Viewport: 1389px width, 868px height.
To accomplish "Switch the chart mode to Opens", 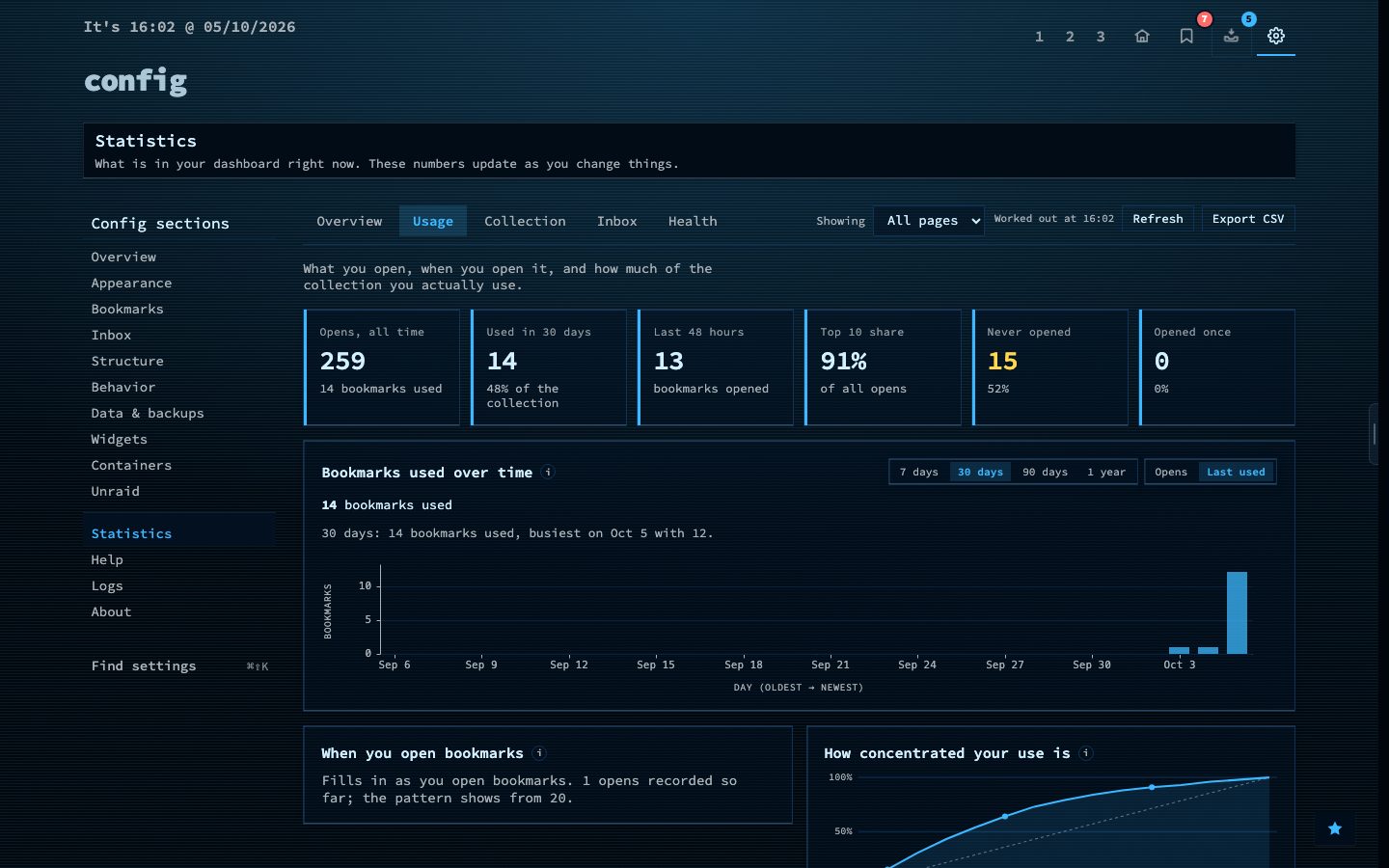I will 1171,472.
